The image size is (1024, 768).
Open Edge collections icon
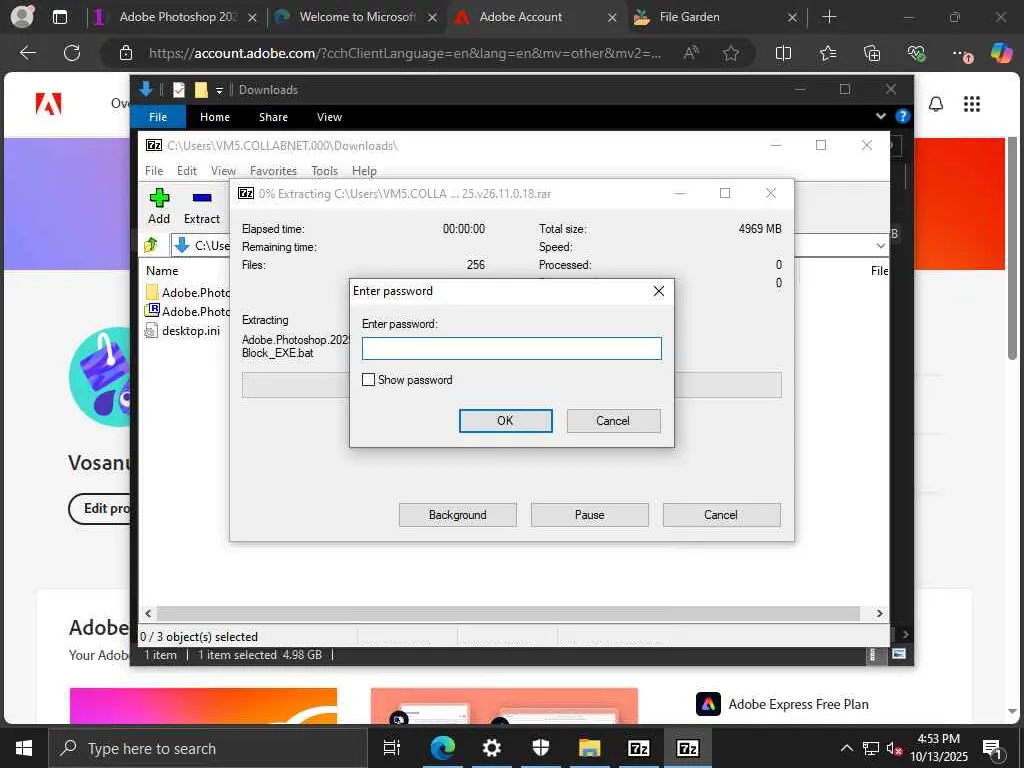(x=872, y=54)
